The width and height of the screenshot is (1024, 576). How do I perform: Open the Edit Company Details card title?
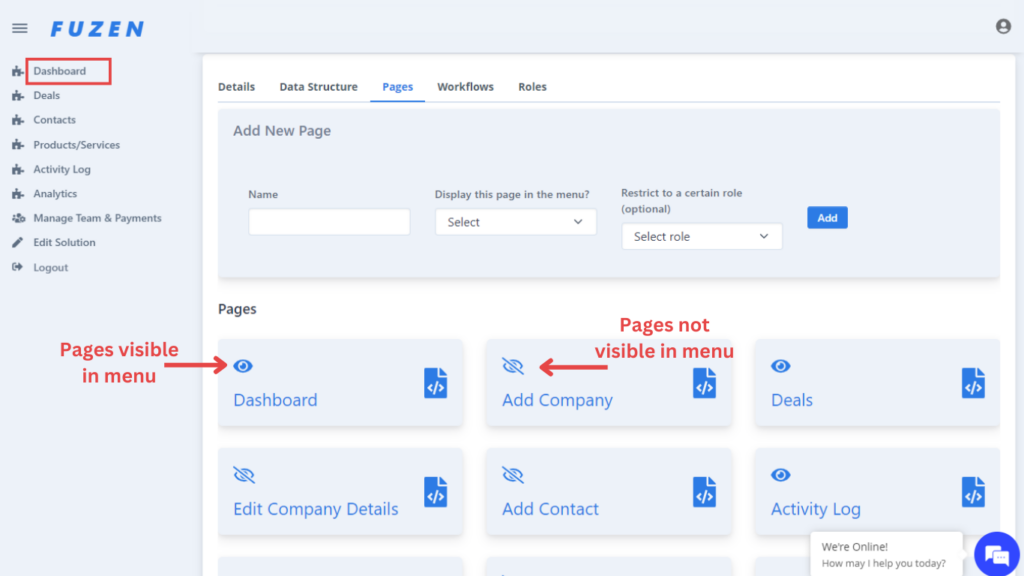tap(315, 509)
